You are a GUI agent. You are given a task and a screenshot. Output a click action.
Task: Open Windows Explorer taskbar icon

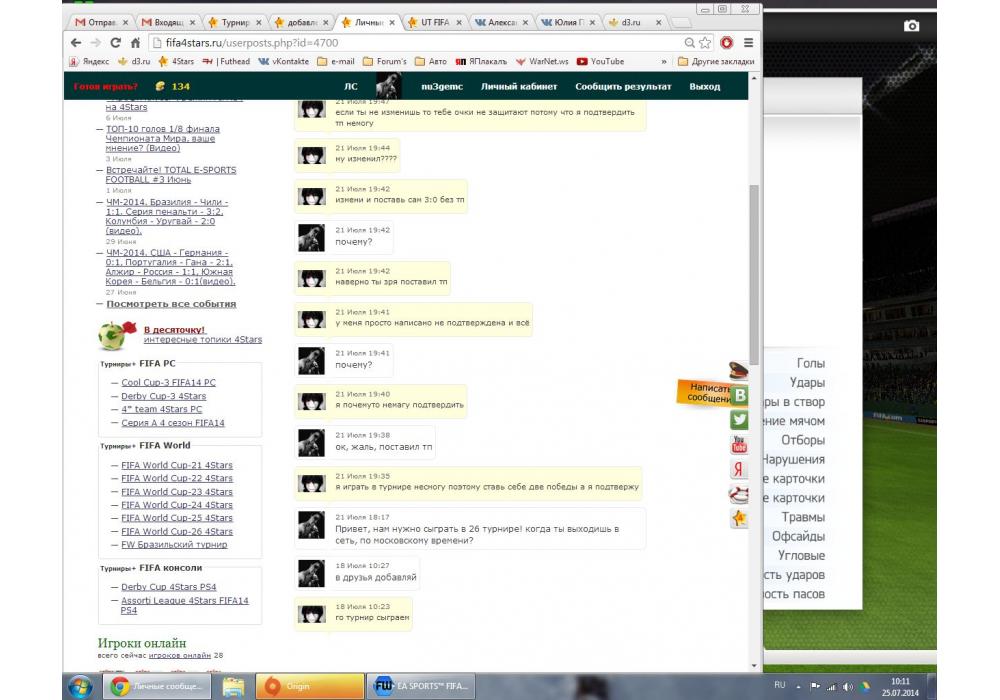[233, 687]
